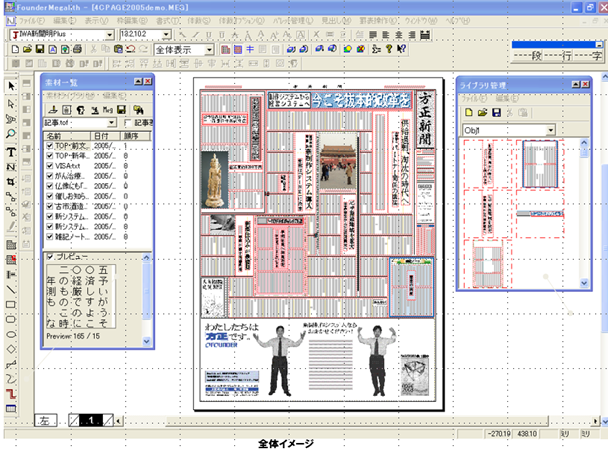Viewport: 608px width, 449px height.
Task: Click the save icon in main toolbar
Action: click(40, 49)
